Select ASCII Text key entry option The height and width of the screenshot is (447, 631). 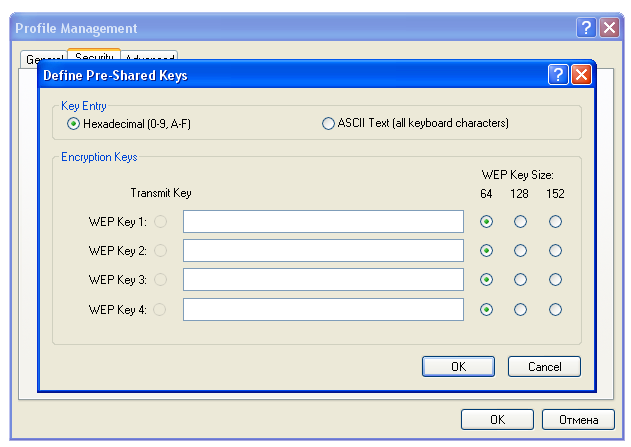(328, 124)
